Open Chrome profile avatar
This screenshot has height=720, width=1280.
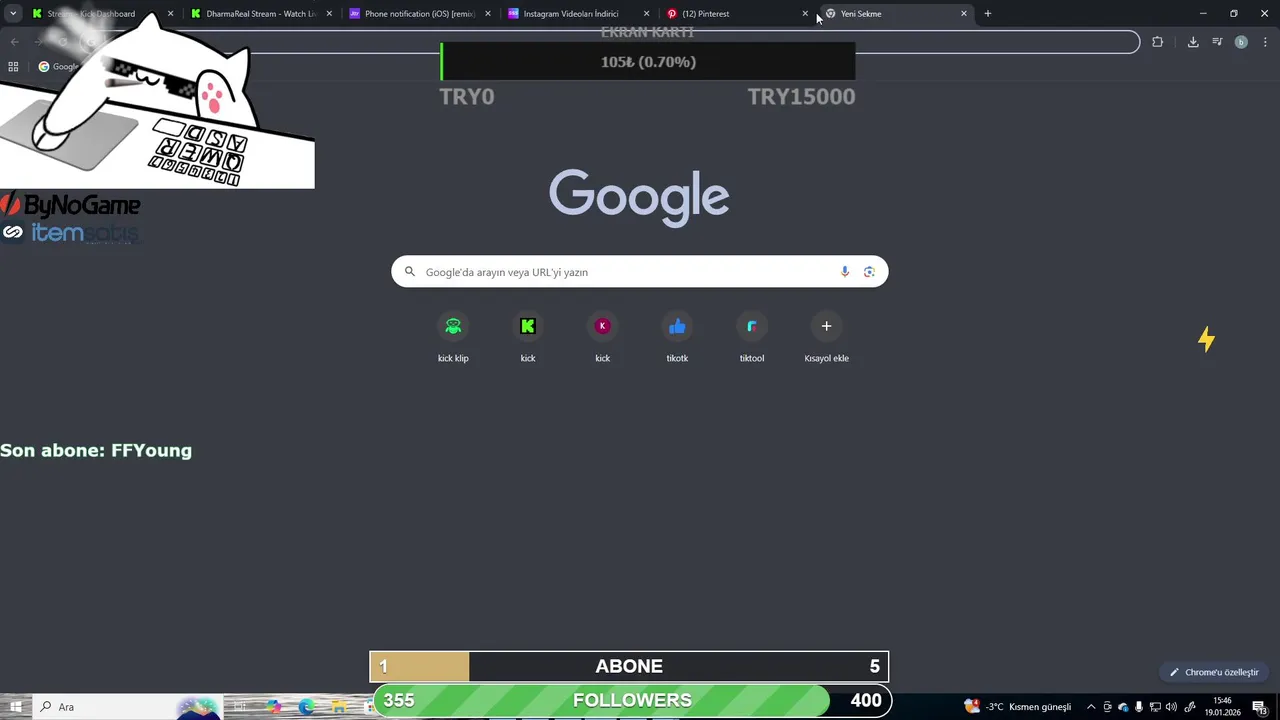tap(1241, 42)
